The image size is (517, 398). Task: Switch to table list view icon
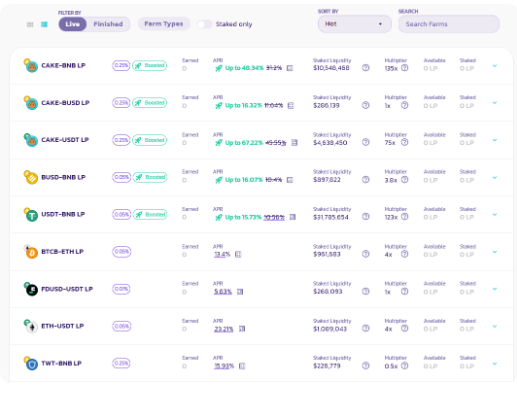point(44,24)
